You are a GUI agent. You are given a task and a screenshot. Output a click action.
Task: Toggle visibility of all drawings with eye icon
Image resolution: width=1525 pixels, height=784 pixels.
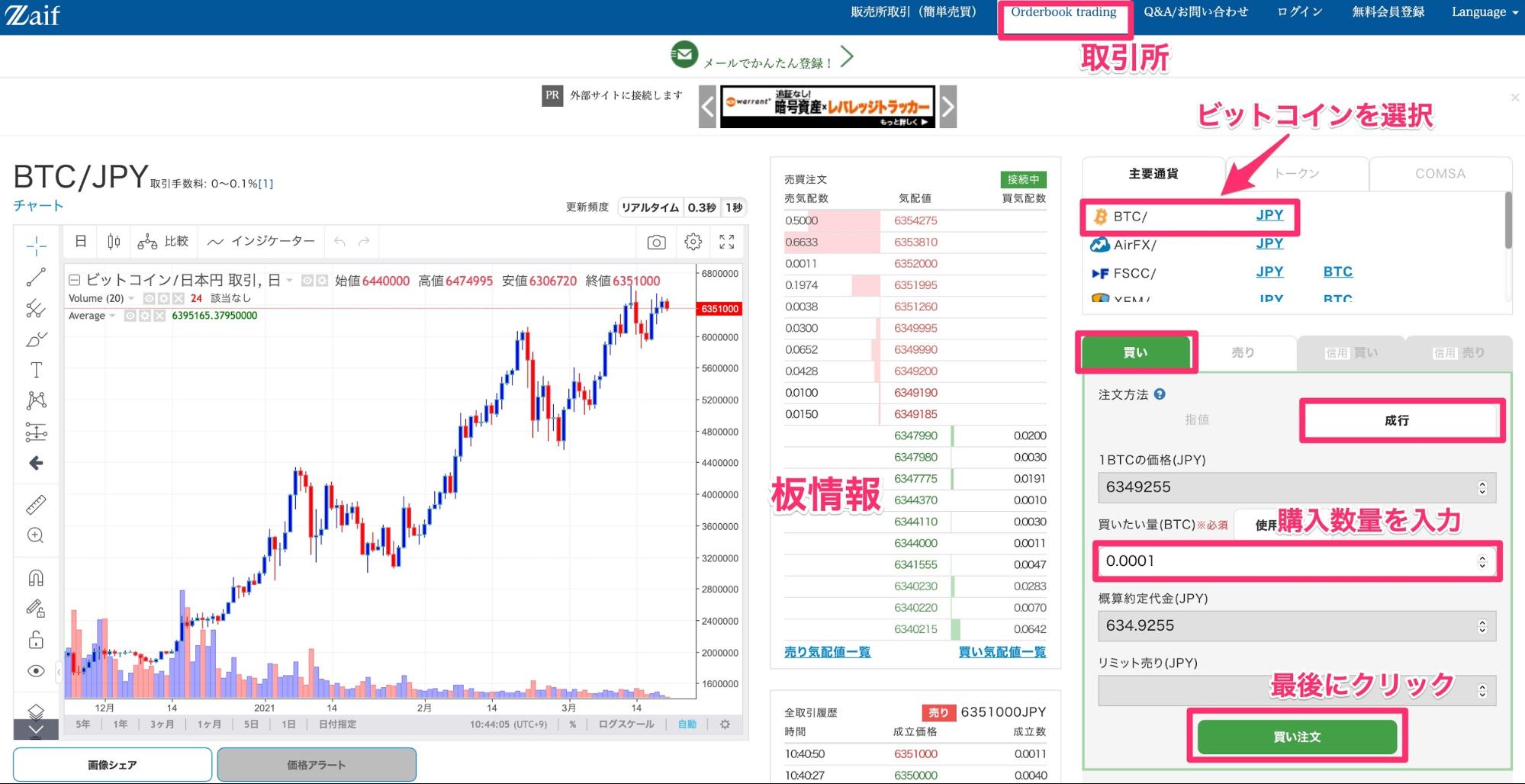(x=35, y=671)
